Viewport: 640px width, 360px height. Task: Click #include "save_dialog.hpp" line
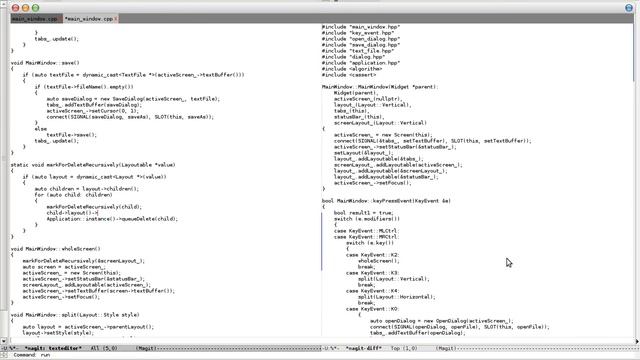[x=361, y=45]
